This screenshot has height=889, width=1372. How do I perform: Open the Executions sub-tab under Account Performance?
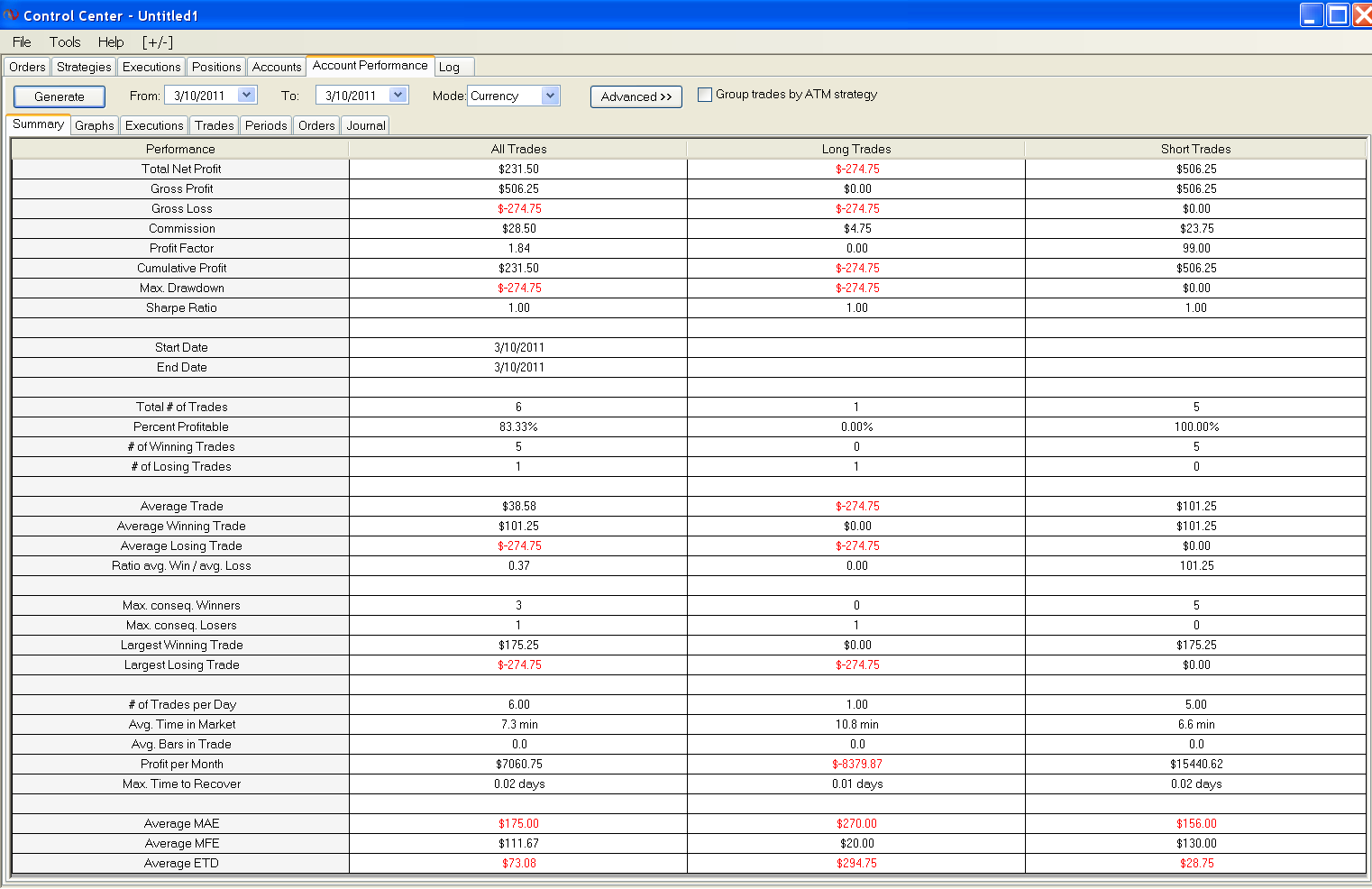154,125
